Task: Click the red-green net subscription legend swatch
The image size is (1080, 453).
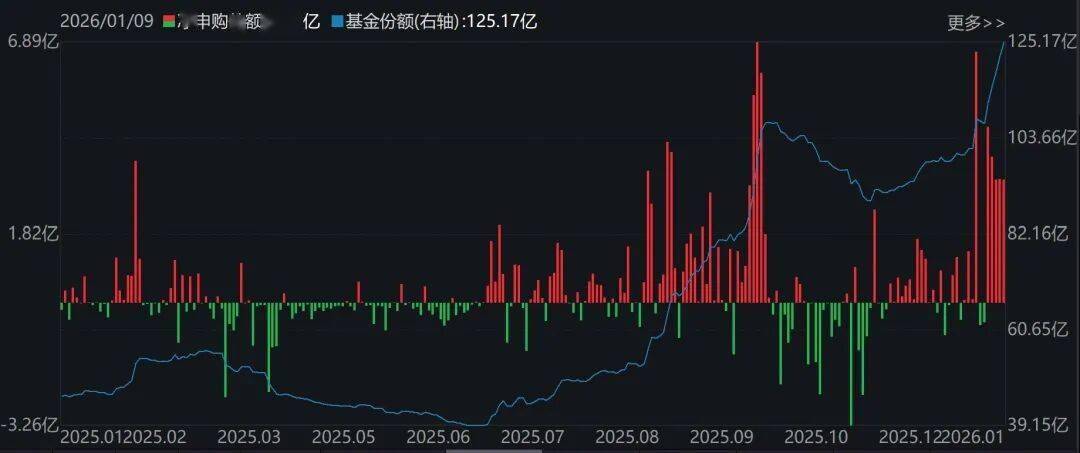Action: click(168, 22)
